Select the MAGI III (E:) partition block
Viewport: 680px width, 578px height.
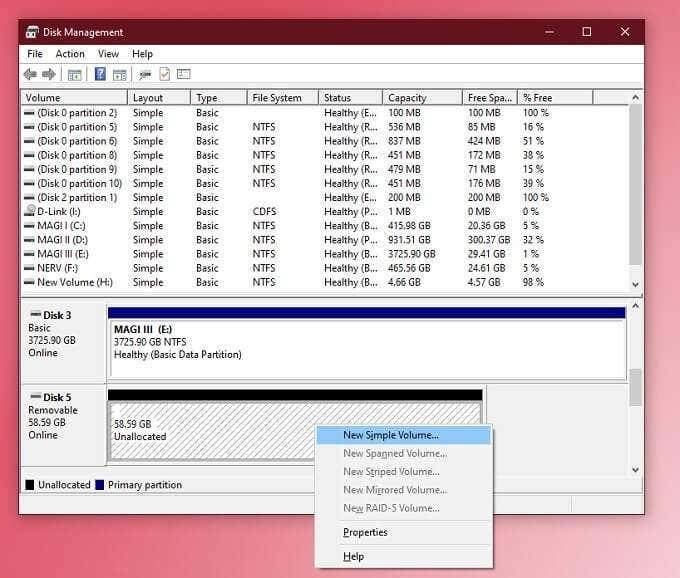click(367, 343)
